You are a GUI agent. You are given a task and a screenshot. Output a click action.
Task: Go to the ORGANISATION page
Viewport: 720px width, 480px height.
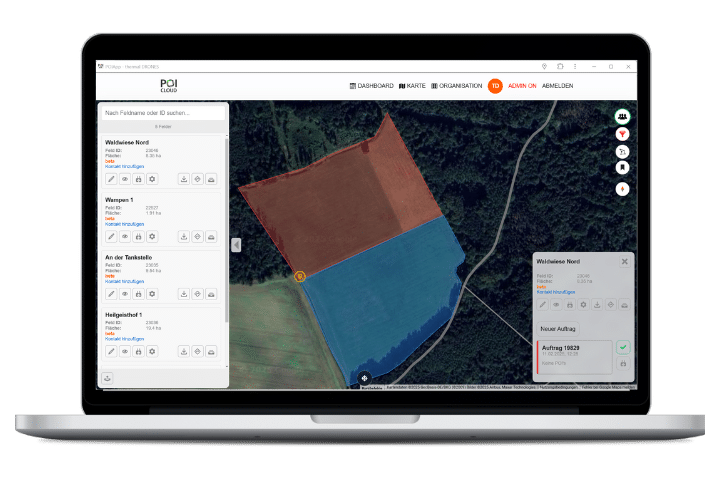click(x=457, y=86)
